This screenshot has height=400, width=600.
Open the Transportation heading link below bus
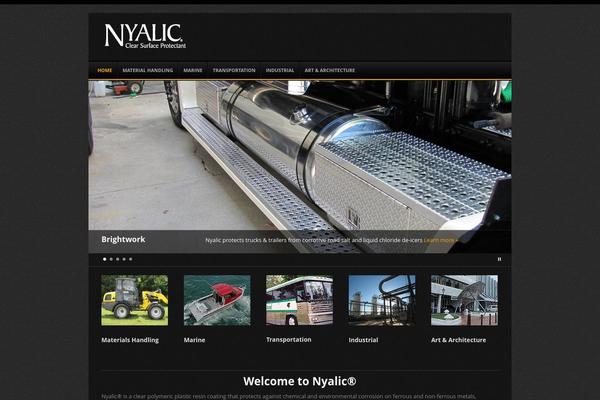click(289, 340)
